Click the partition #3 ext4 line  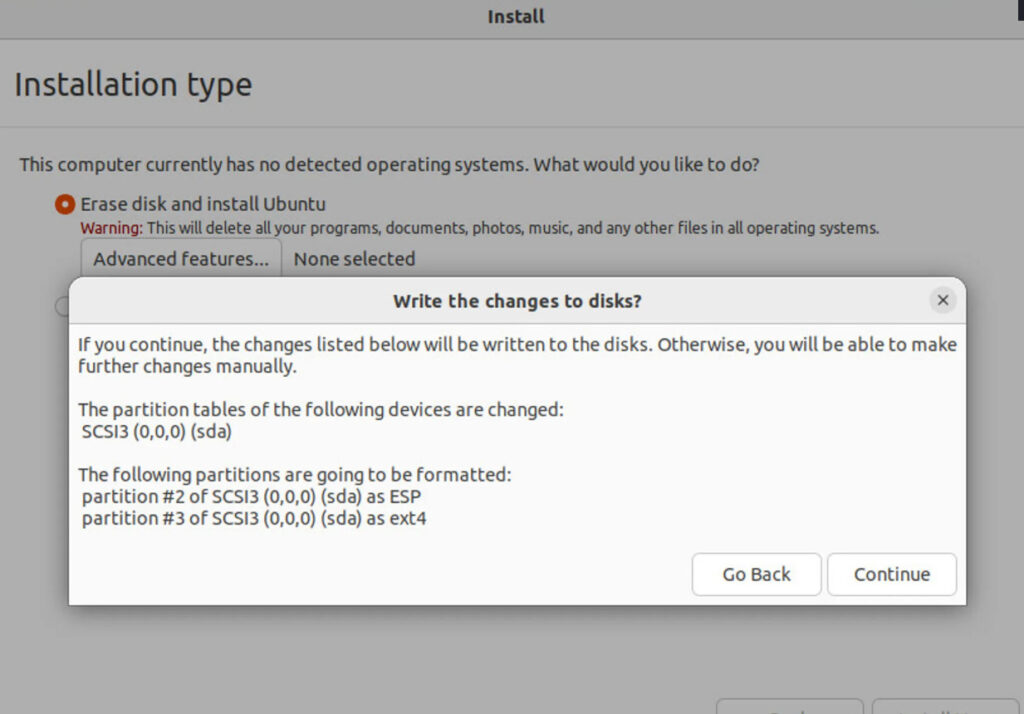coord(254,519)
